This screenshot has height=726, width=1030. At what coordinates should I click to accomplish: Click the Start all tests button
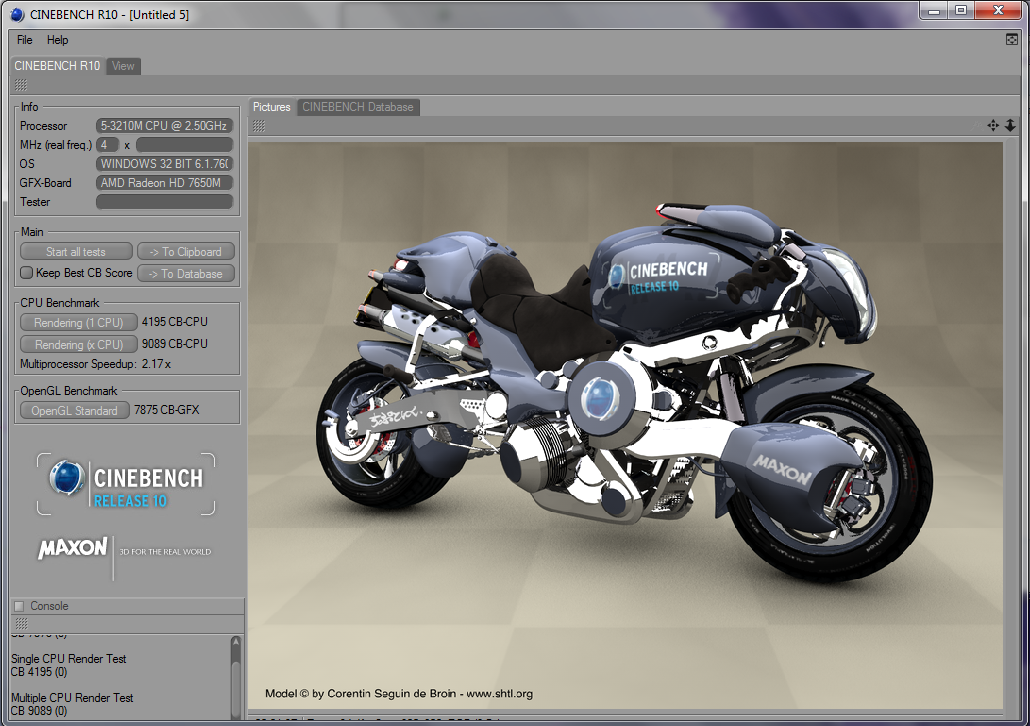point(76,252)
